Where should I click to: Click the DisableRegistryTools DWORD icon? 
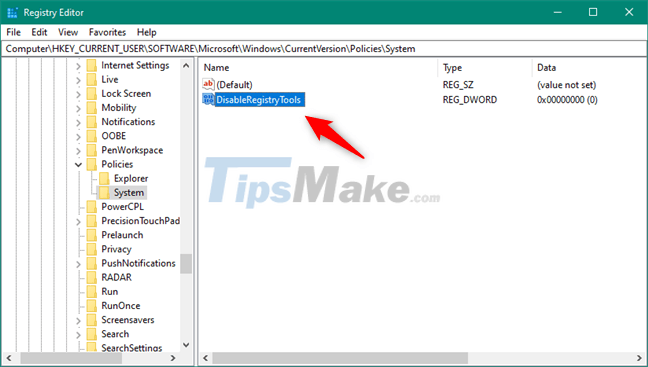coord(208,99)
